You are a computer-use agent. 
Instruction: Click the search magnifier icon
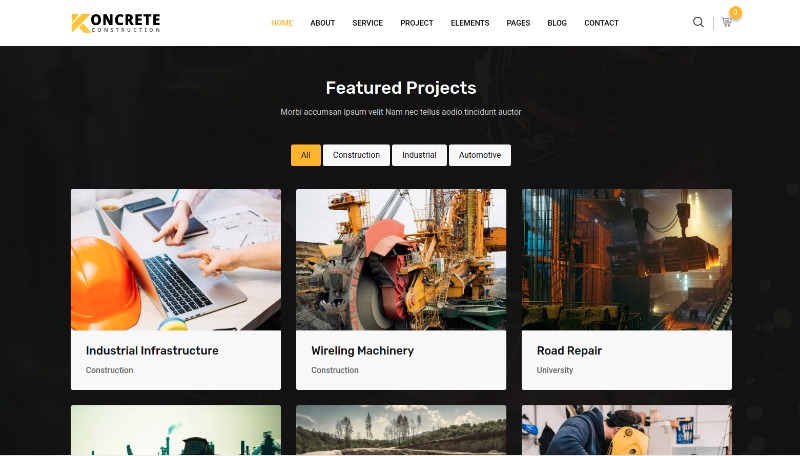click(698, 22)
